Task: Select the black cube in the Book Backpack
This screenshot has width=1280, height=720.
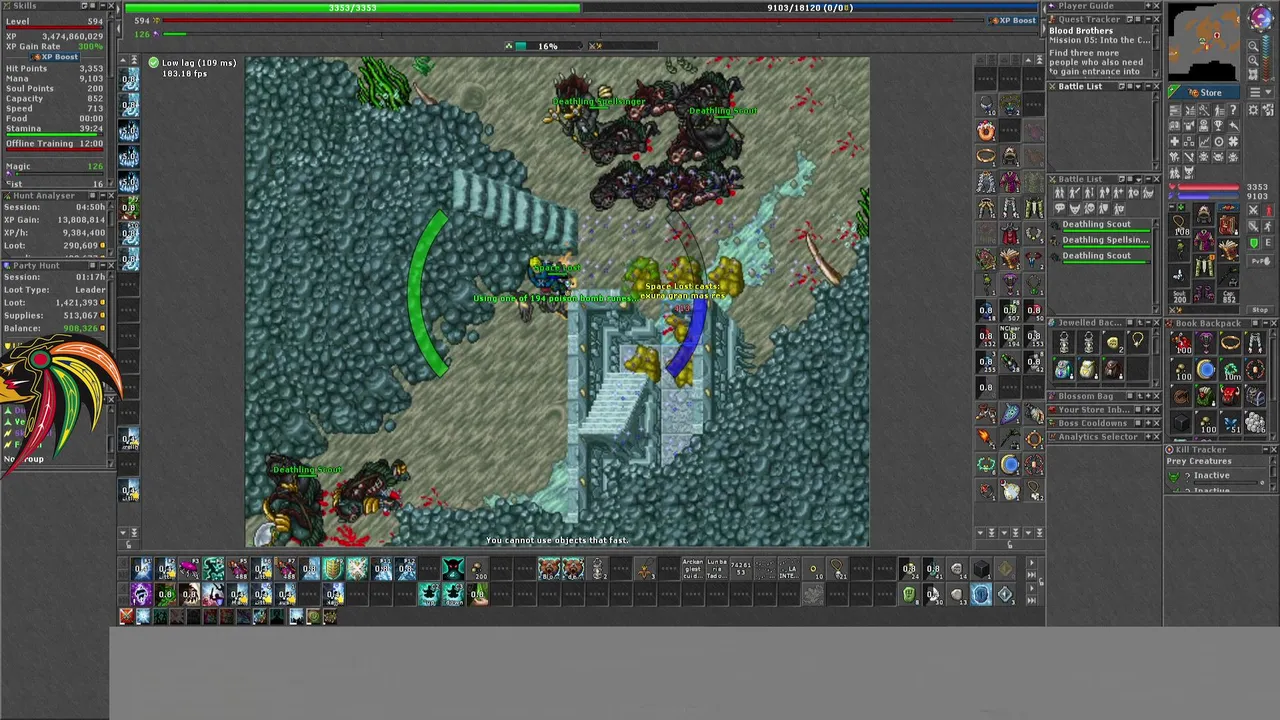Action: click(1183, 422)
